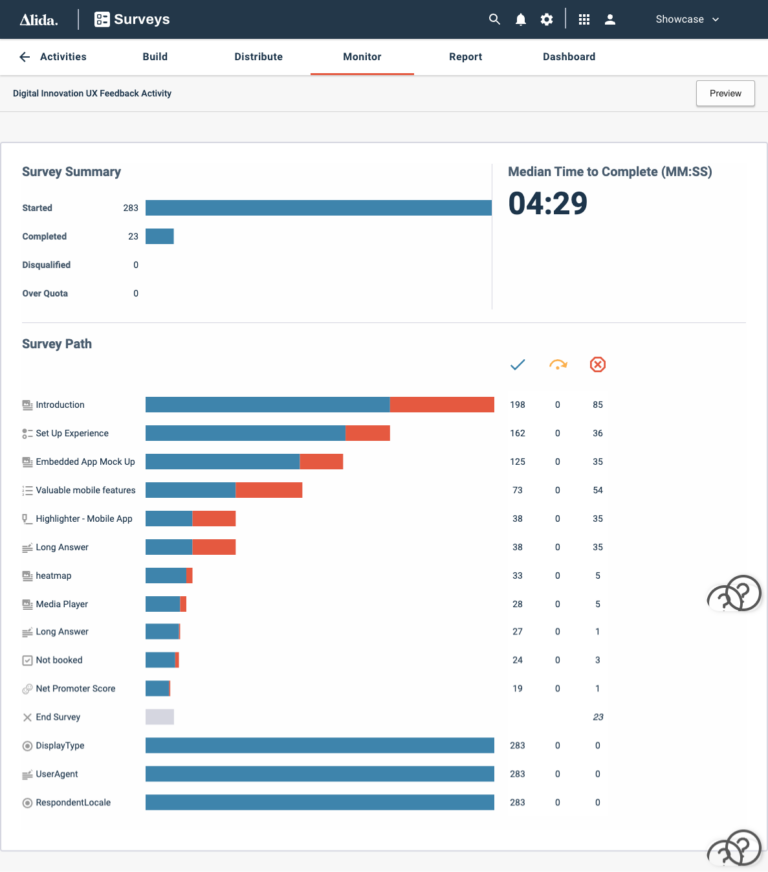Click the search magnifier icon
Viewport: 768px width, 872px height.
pos(494,19)
